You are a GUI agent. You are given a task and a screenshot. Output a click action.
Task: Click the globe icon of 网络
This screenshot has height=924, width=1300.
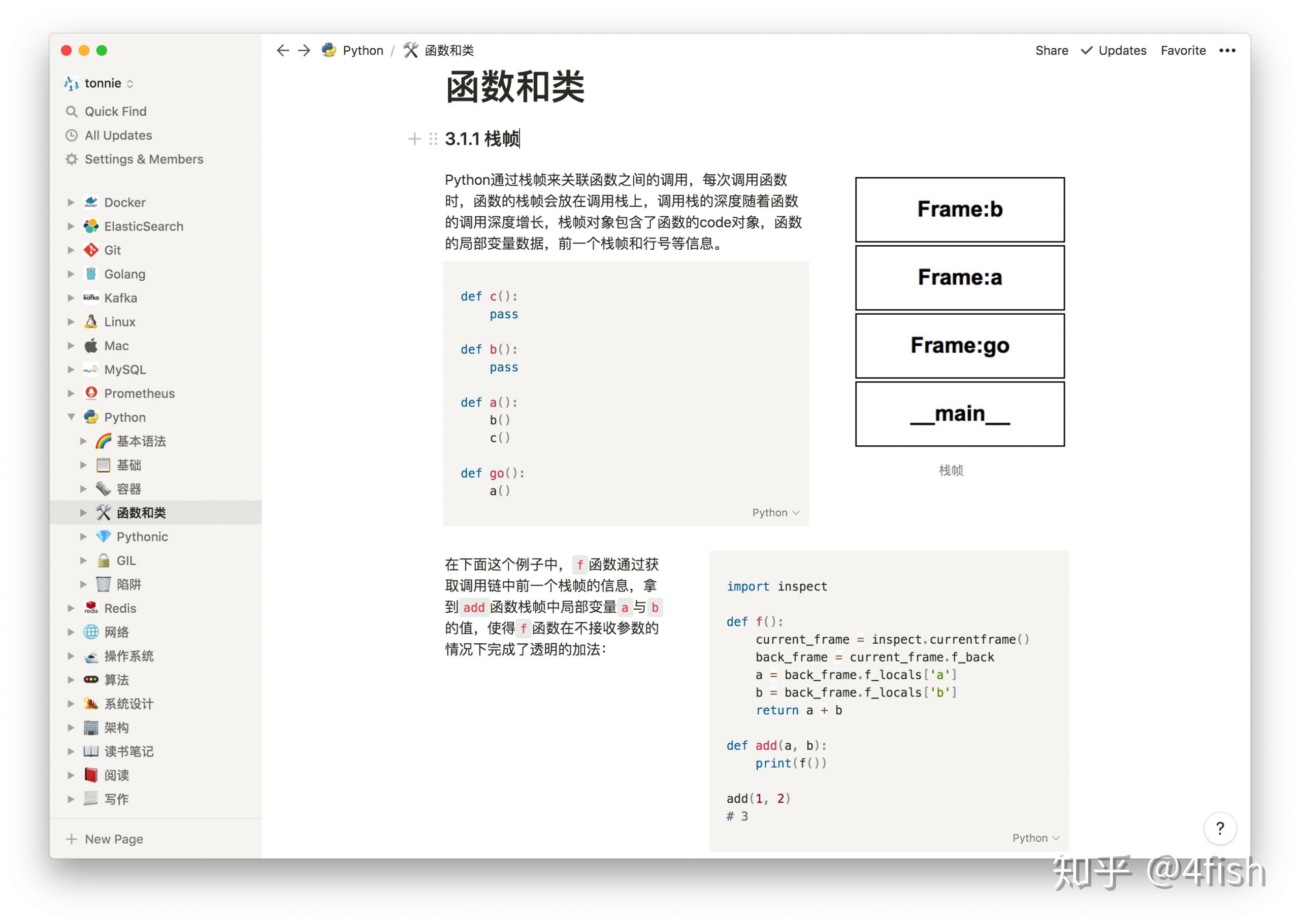tap(91, 633)
